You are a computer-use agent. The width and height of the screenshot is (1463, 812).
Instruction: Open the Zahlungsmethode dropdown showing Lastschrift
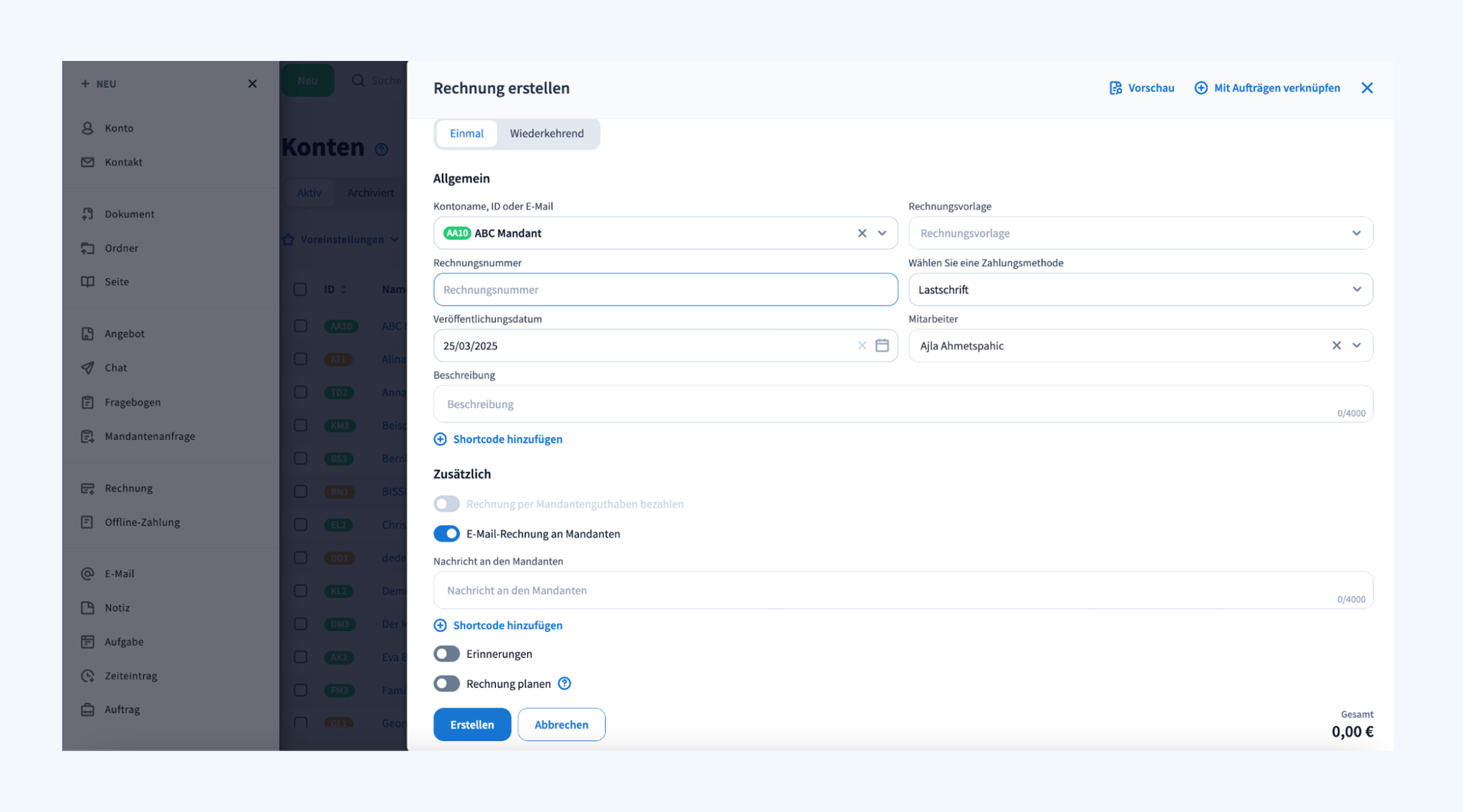(x=1141, y=290)
